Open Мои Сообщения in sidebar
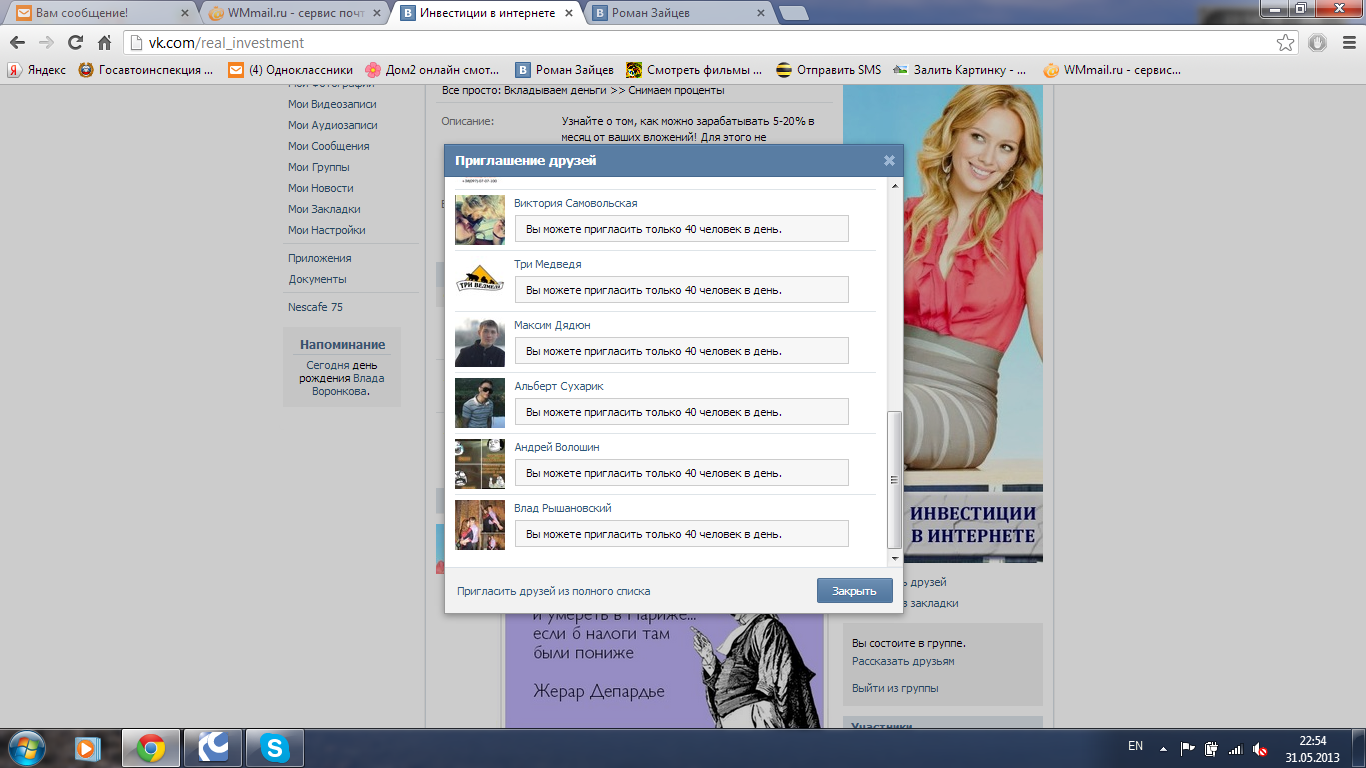 click(329, 146)
